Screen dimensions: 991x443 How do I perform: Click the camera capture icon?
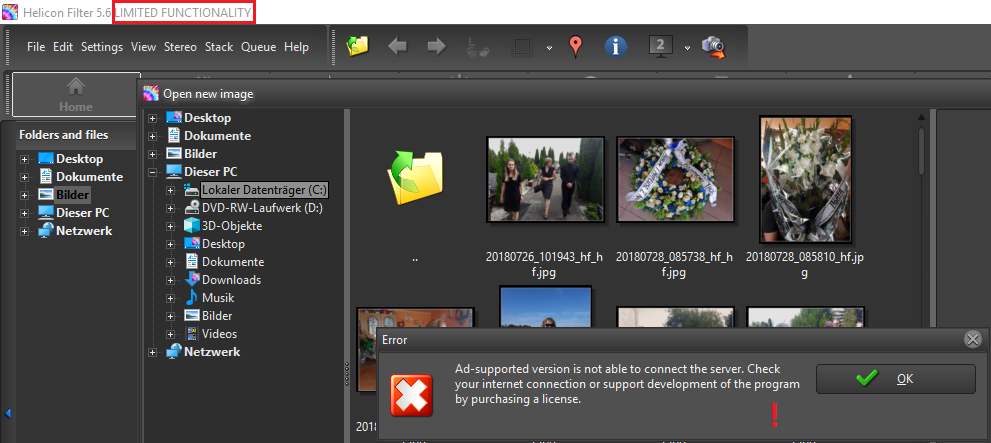pos(713,47)
